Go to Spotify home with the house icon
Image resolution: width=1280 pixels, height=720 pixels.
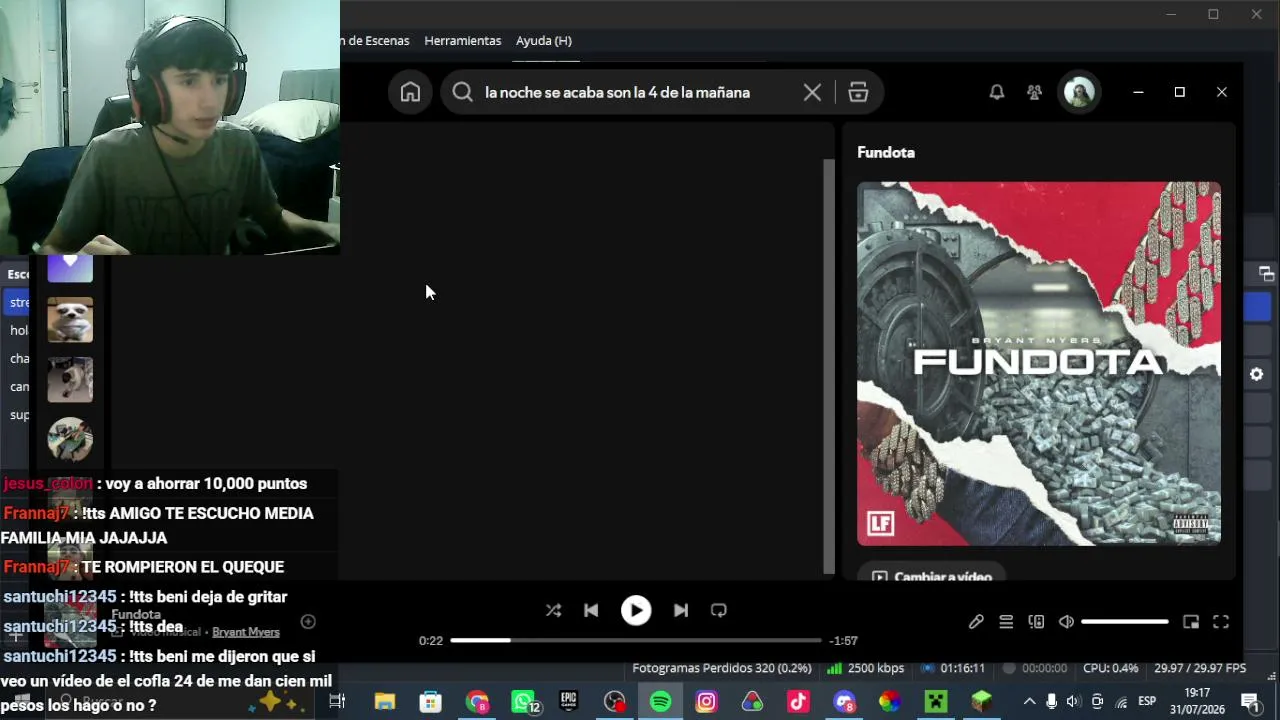(x=410, y=92)
